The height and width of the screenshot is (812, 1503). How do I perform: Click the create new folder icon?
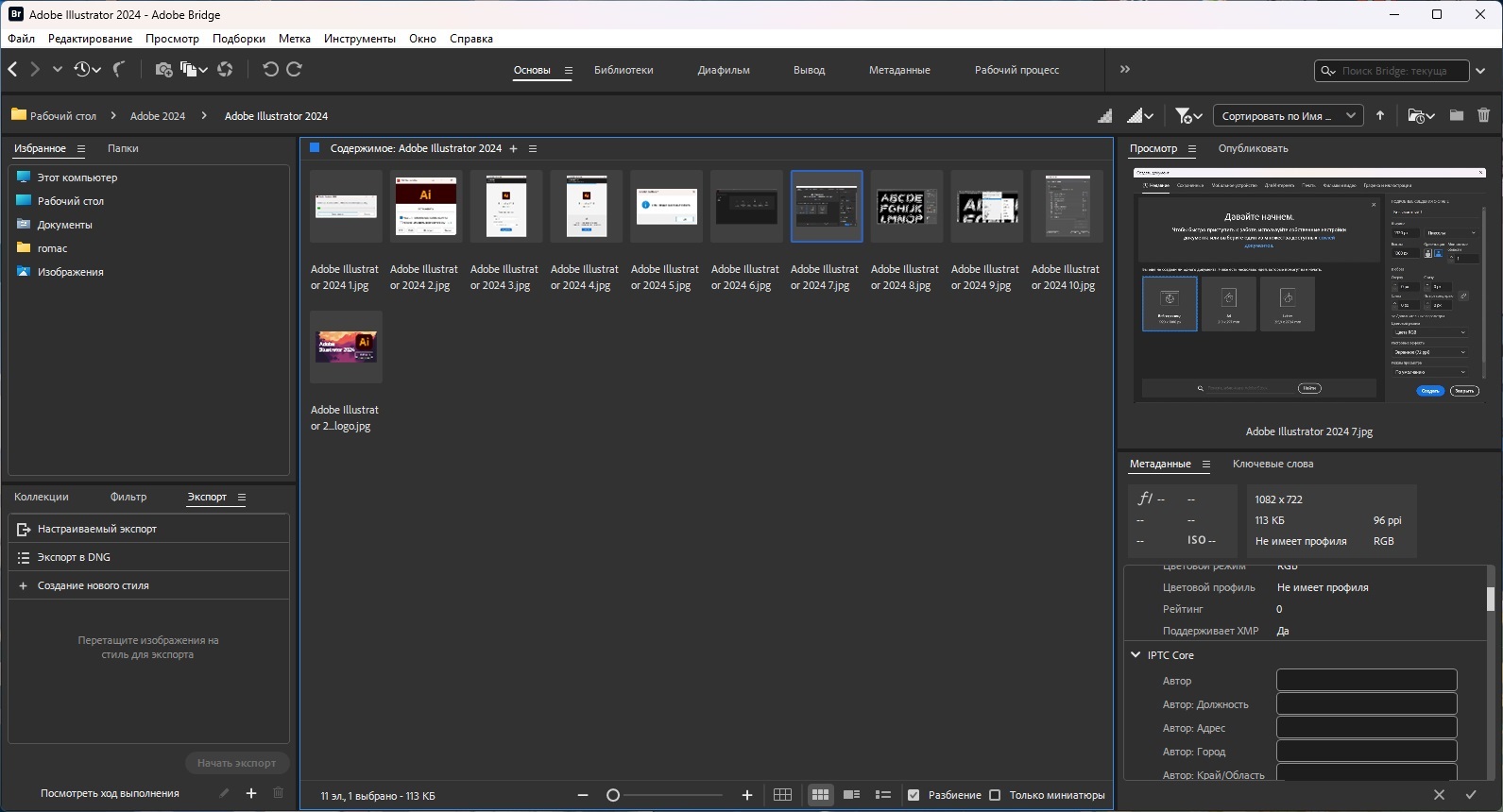click(x=1456, y=115)
